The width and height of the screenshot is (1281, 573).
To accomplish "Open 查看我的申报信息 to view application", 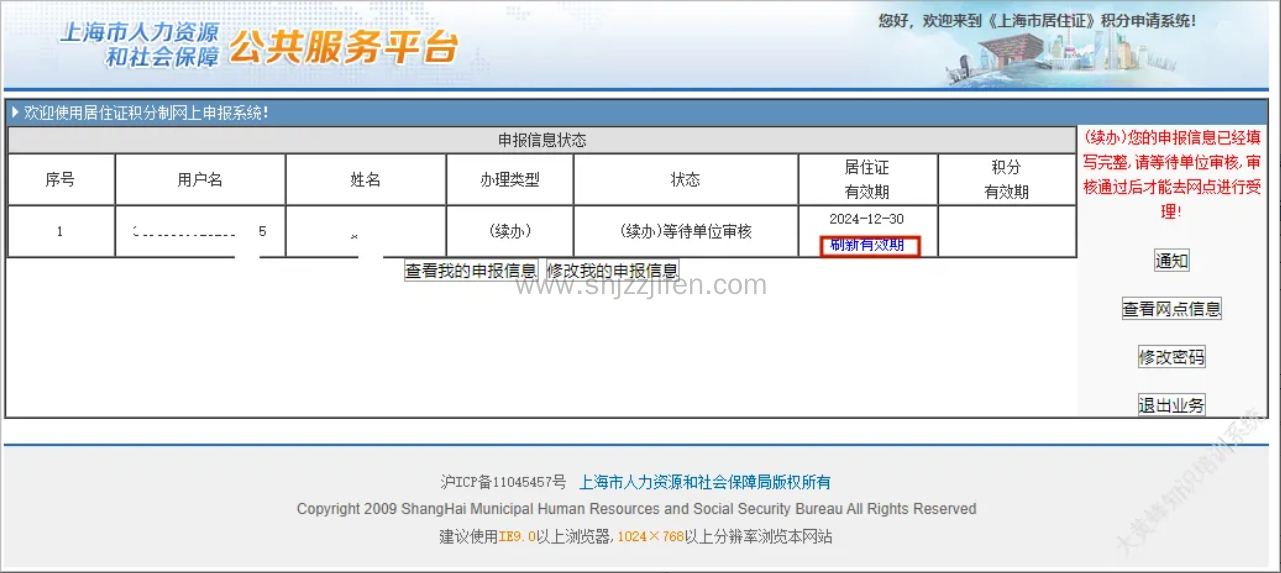I will coord(471,271).
